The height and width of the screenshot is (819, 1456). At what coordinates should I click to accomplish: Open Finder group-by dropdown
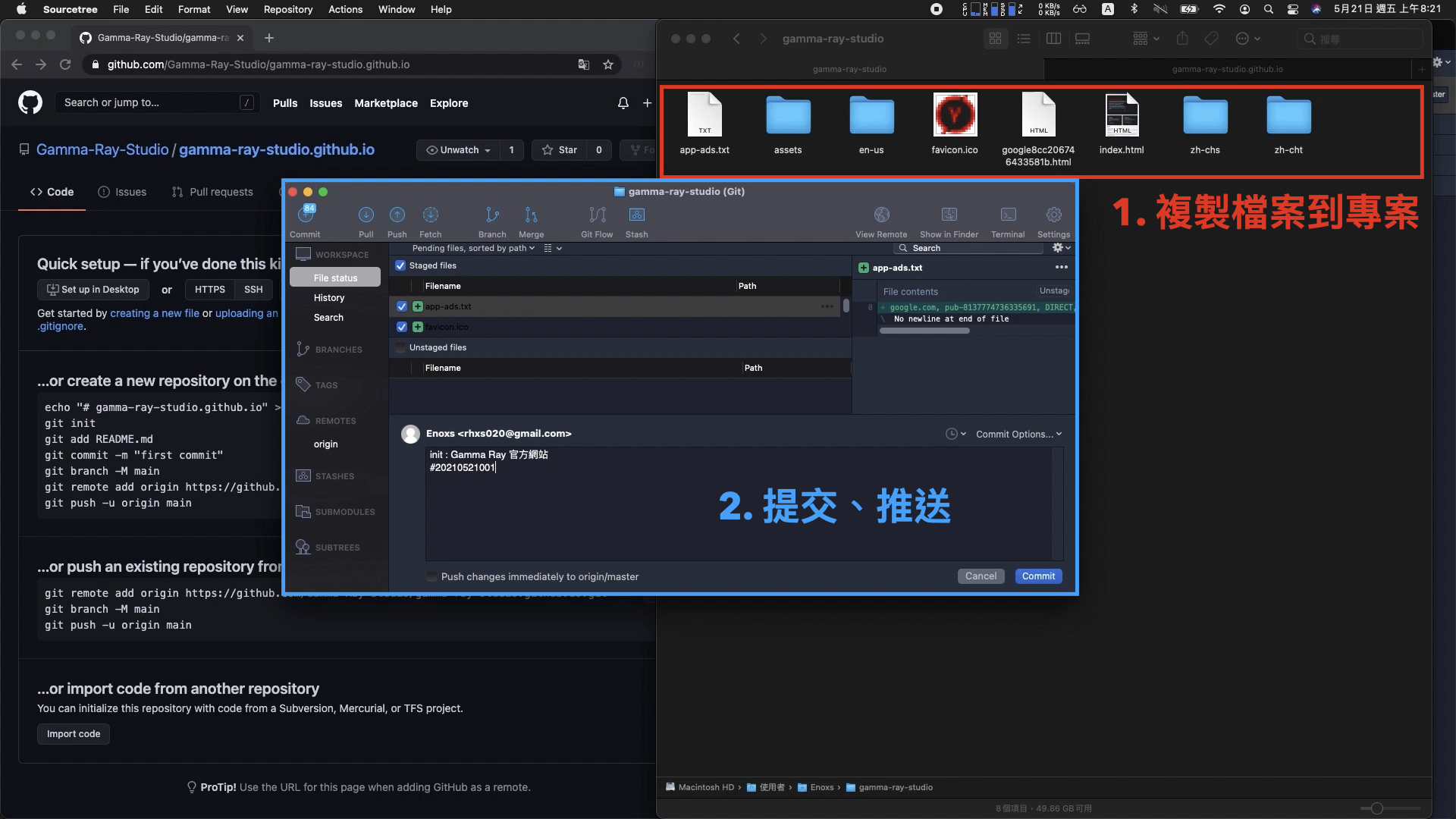click(1146, 39)
